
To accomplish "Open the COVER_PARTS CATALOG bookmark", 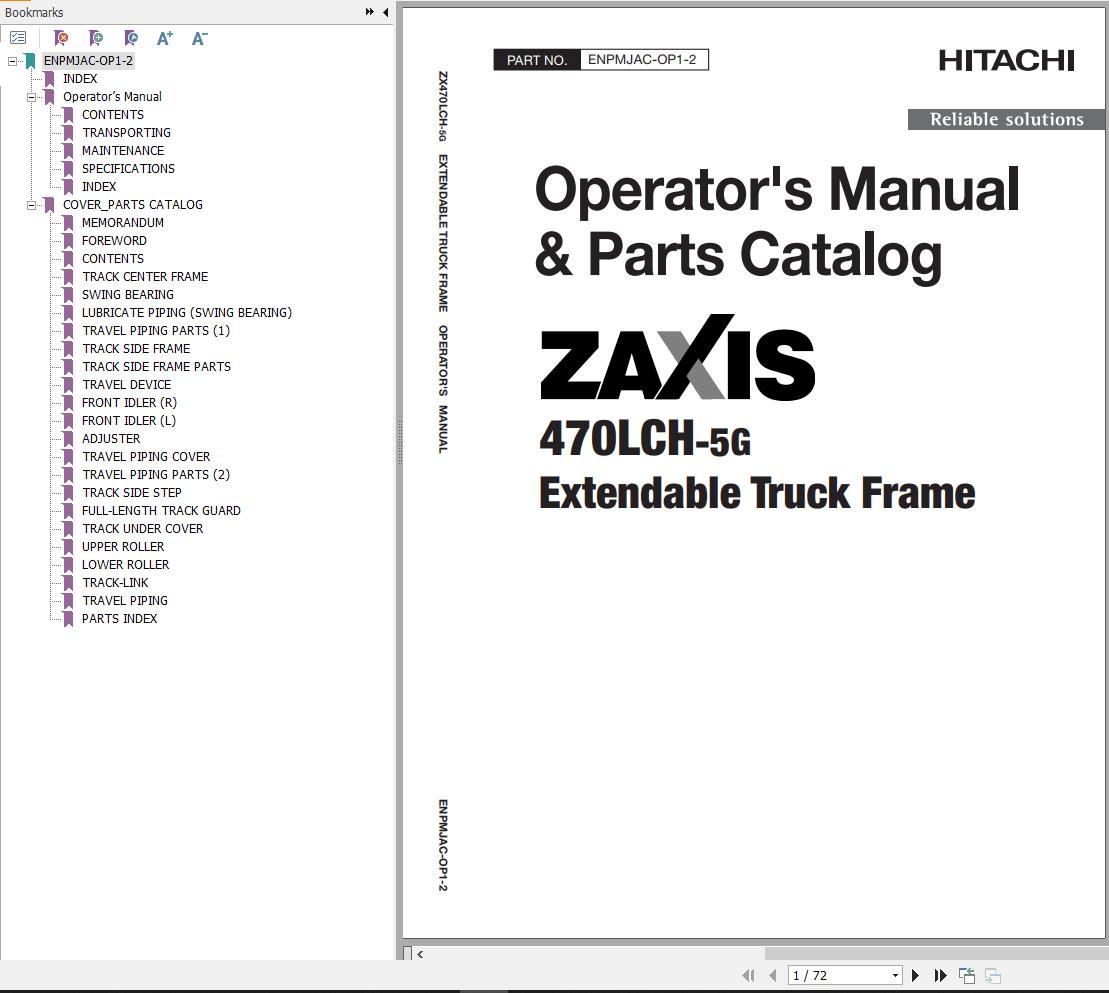I will (133, 204).
